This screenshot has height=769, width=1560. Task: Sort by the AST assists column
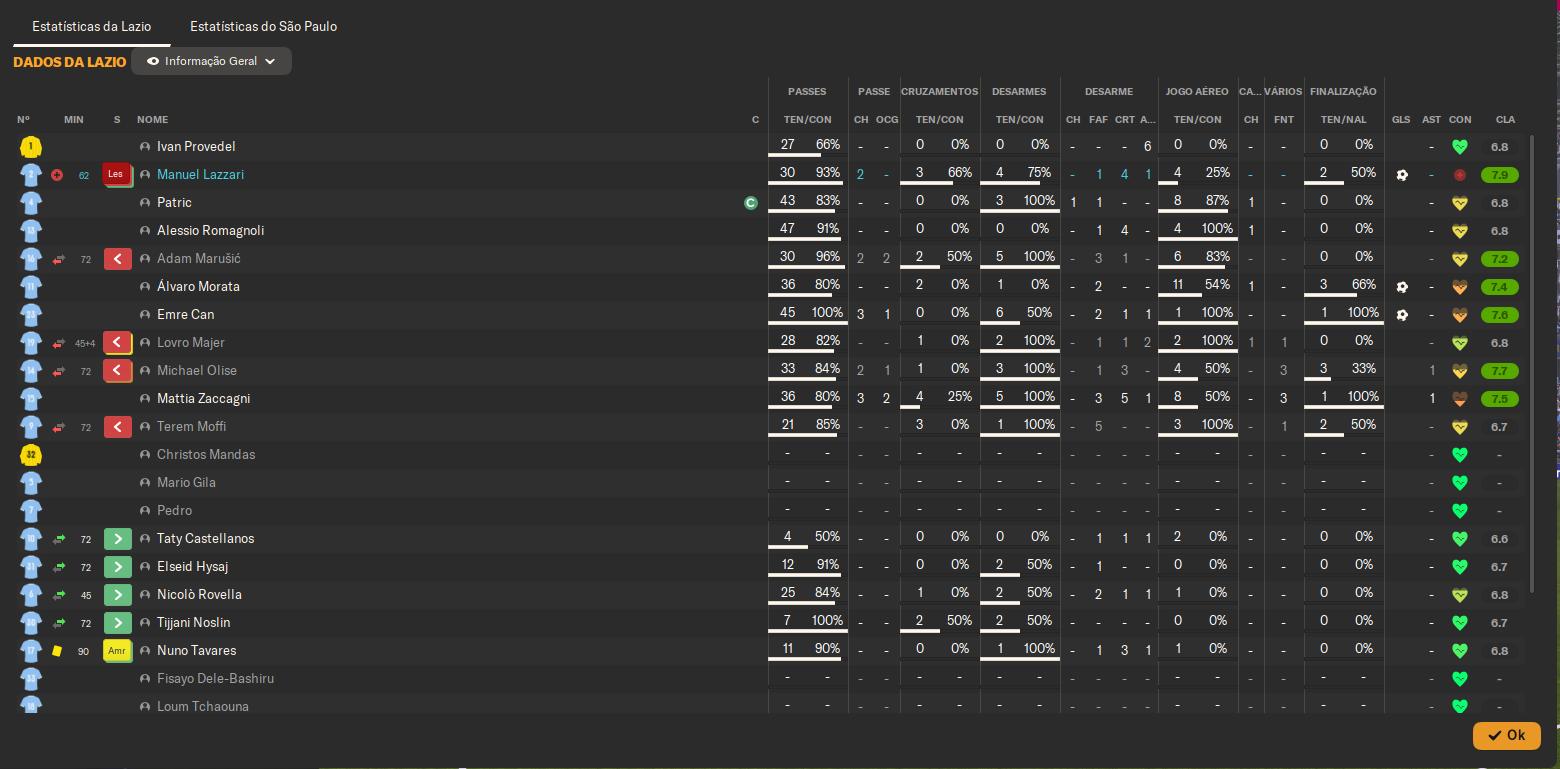click(x=1432, y=120)
